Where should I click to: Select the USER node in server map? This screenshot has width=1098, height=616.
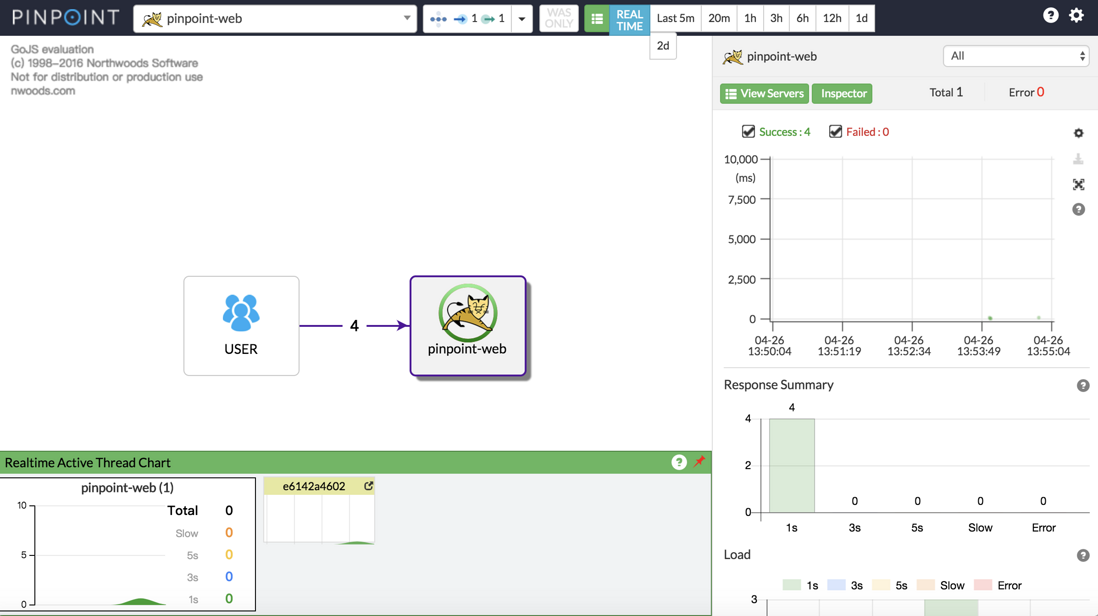(x=241, y=326)
